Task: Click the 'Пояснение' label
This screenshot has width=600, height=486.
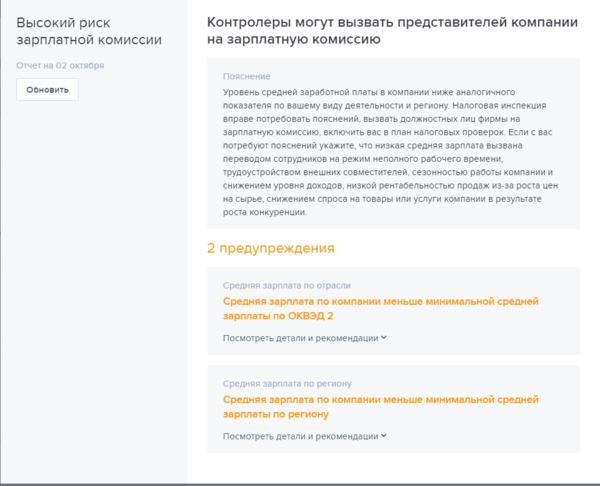Action: click(246, 76)
